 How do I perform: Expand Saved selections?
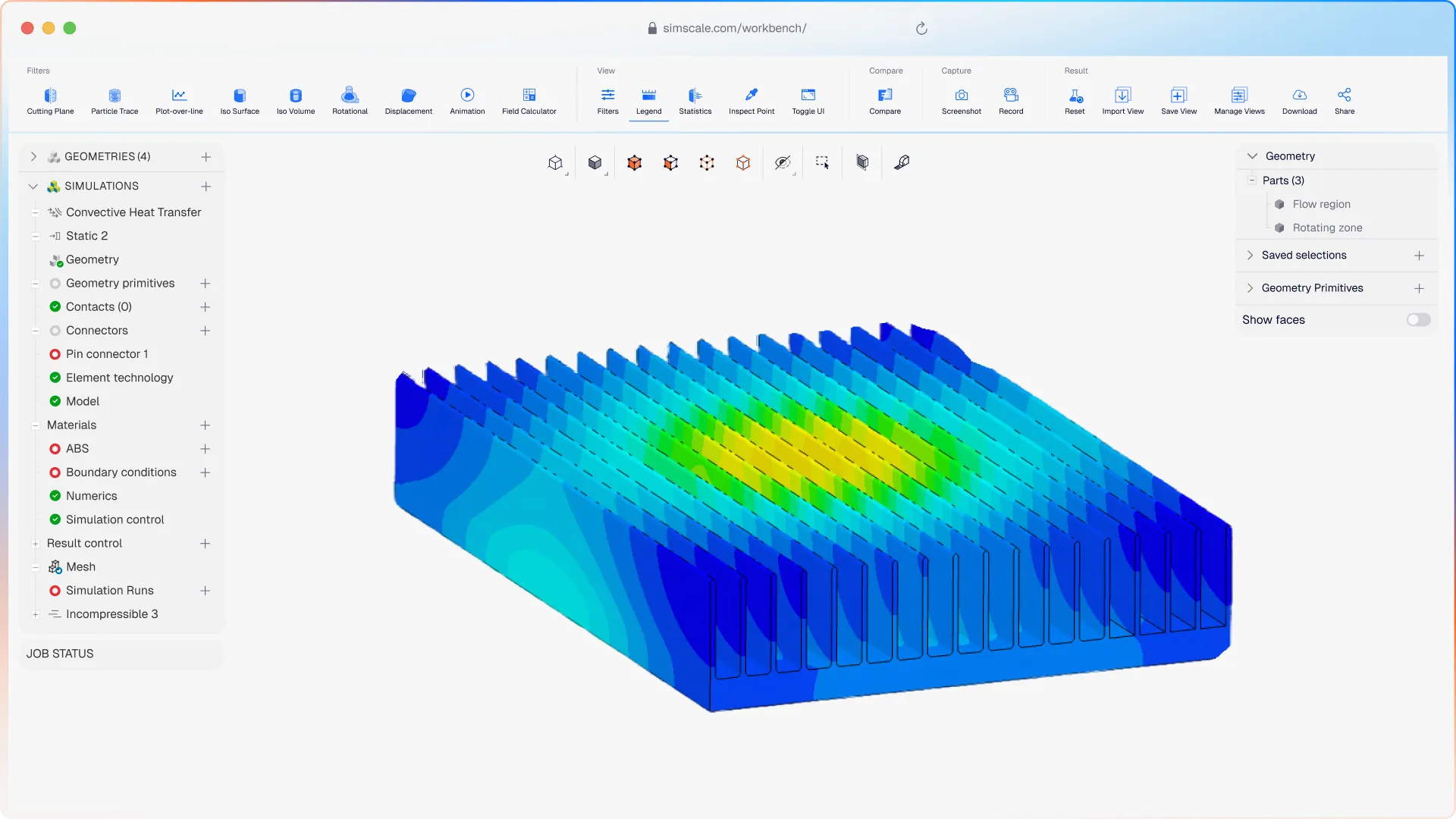pos(1250,256)
